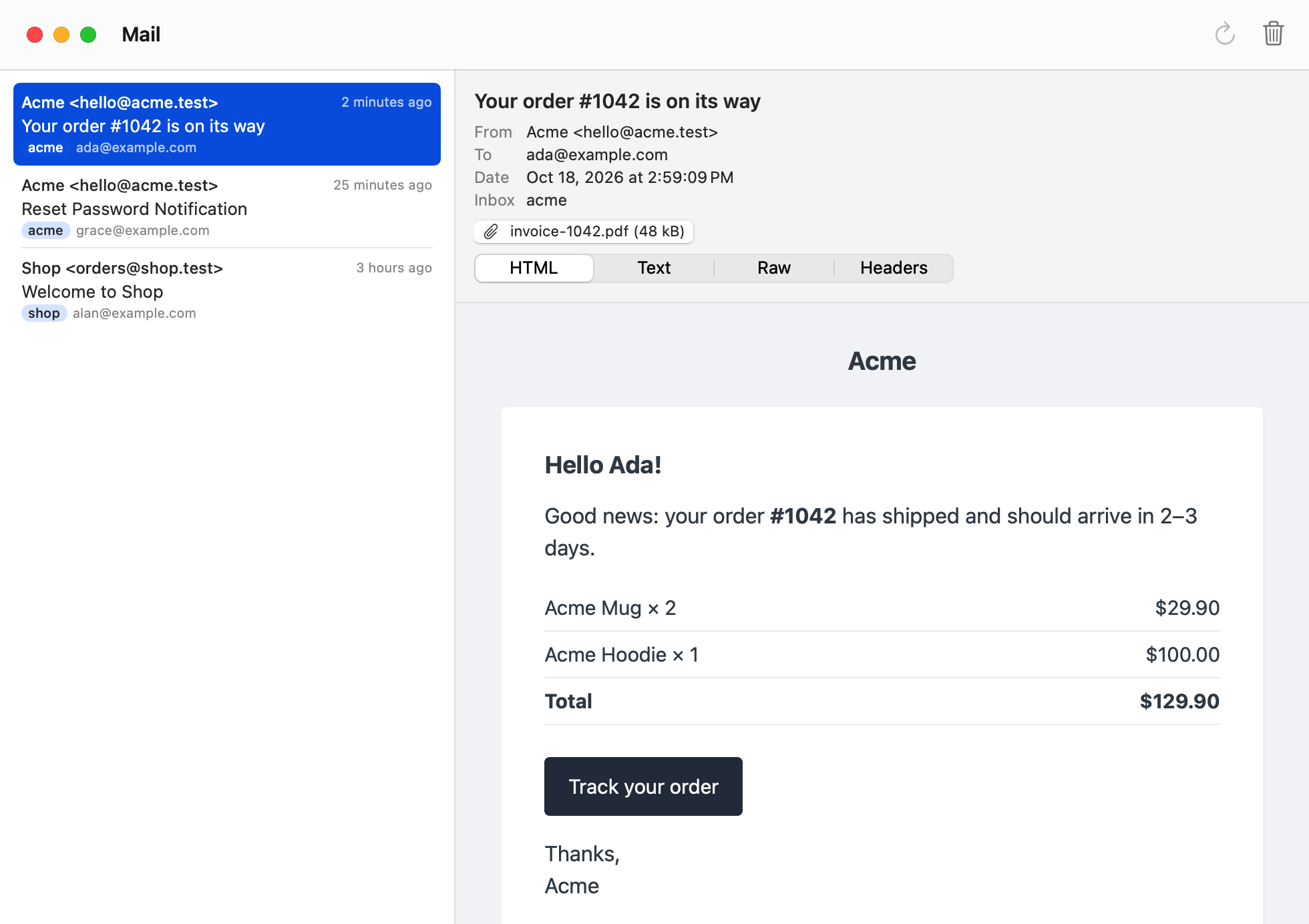Click the 25 minutes ago timestamp

click(383, 185)
